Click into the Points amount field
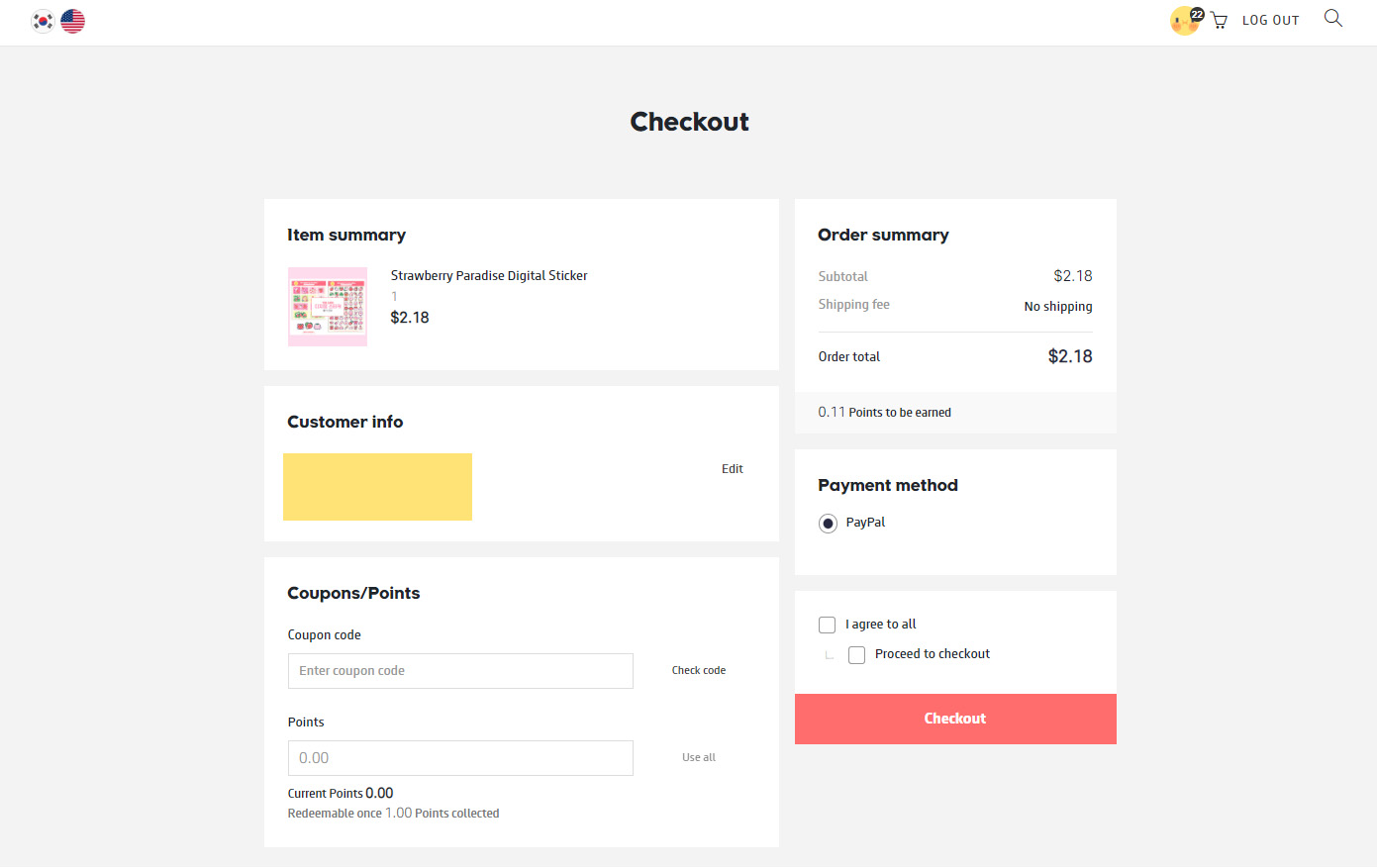The height and width of the screenshot is (868, 1377). tap(460, 758)
